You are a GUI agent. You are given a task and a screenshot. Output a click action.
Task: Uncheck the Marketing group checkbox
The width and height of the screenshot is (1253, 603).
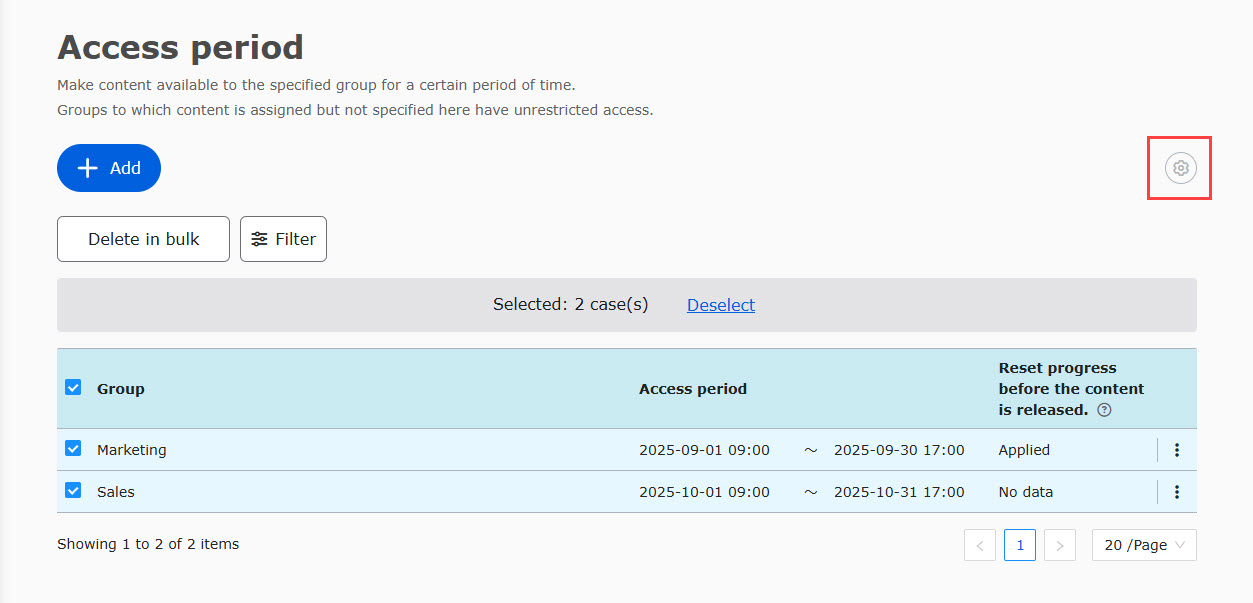tap(73, 449)
